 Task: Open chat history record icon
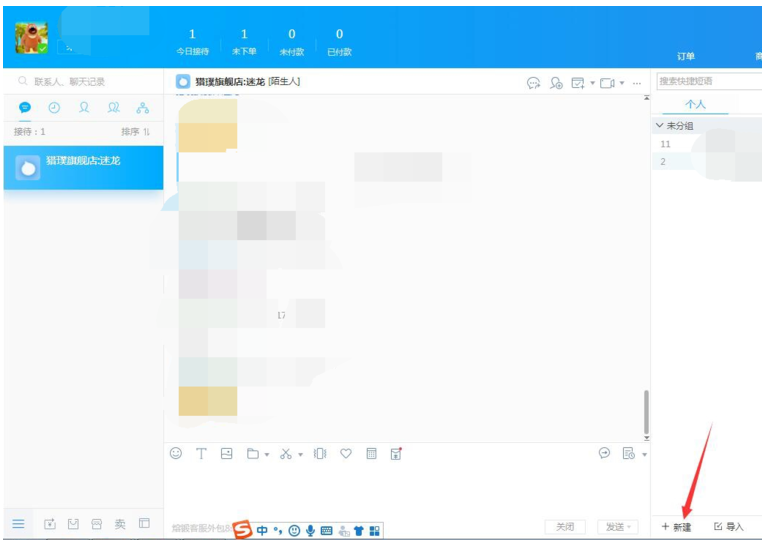(628, 453)
